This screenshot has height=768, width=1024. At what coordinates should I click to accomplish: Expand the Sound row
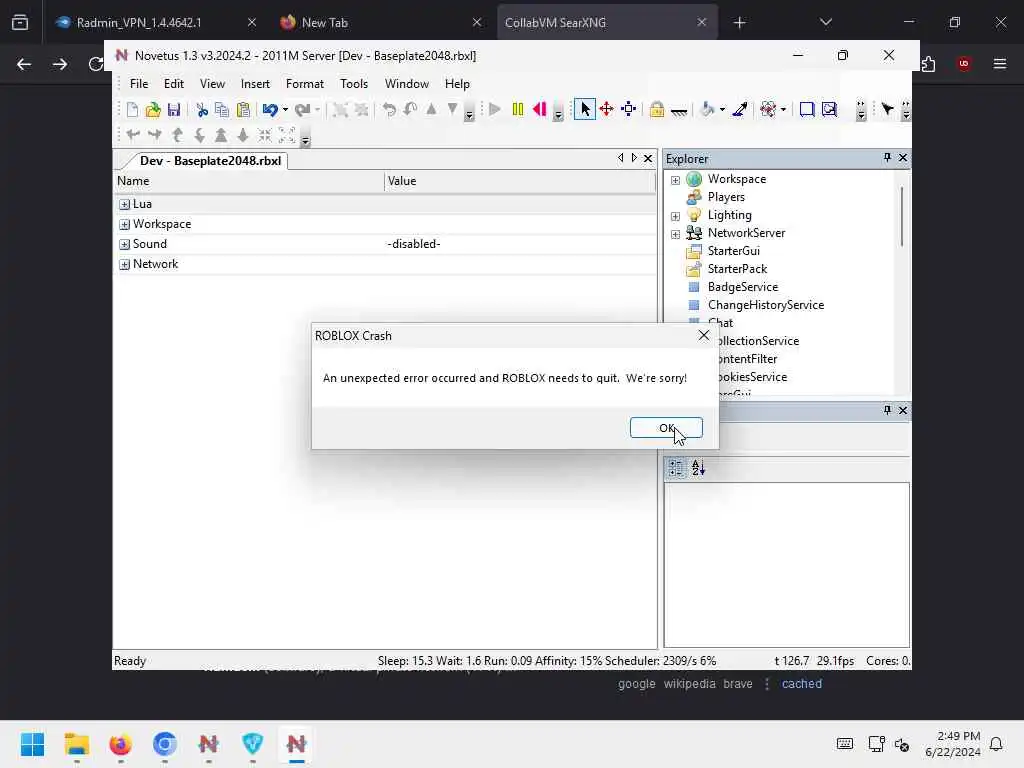click(124, 245)
